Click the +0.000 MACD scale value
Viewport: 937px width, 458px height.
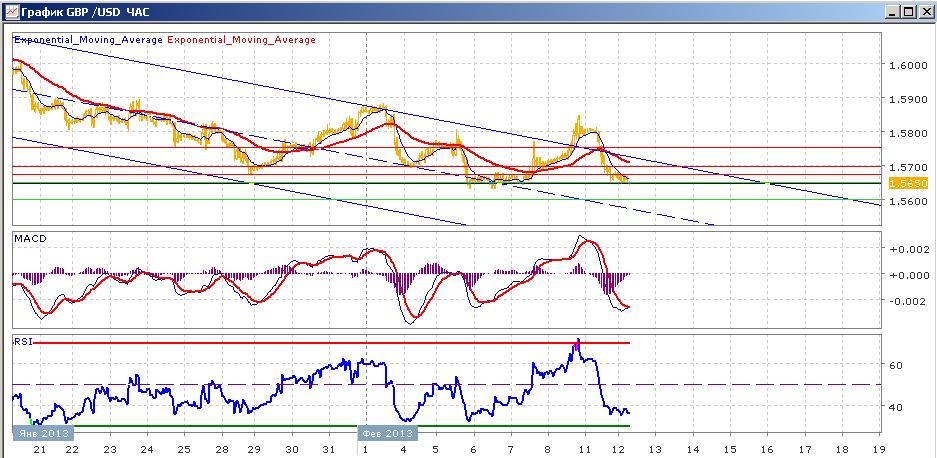click(x=908, y=275)
